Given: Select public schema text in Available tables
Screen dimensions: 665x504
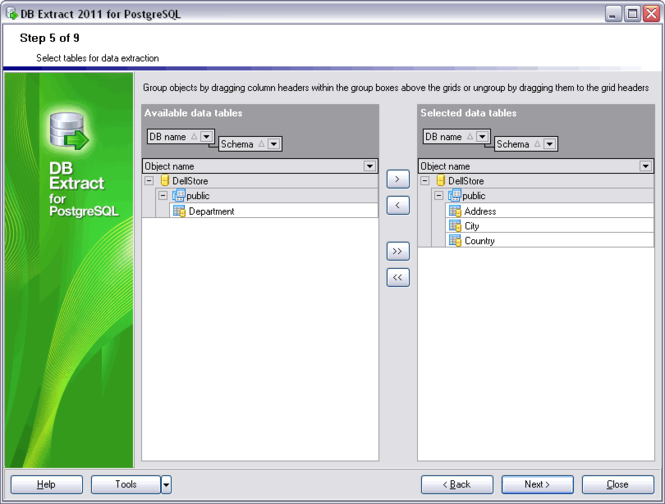Looking at the screenshot, I should coord(198,196).
